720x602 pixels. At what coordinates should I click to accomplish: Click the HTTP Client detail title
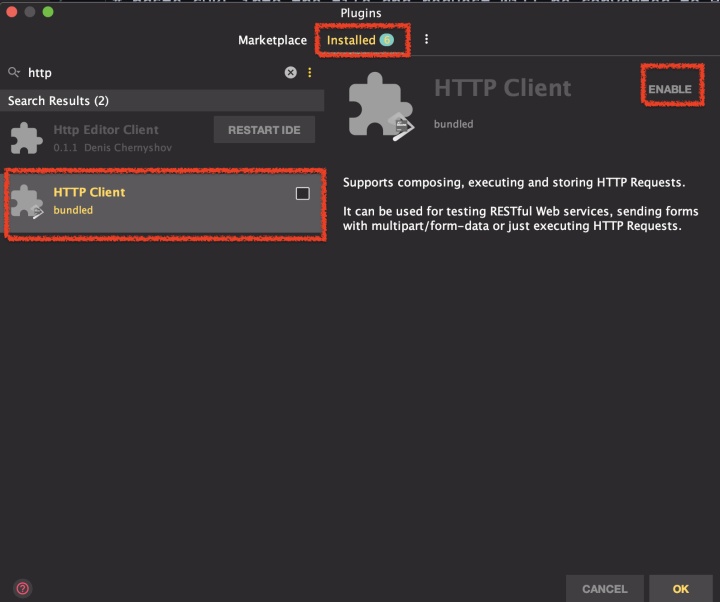[503, 88]
